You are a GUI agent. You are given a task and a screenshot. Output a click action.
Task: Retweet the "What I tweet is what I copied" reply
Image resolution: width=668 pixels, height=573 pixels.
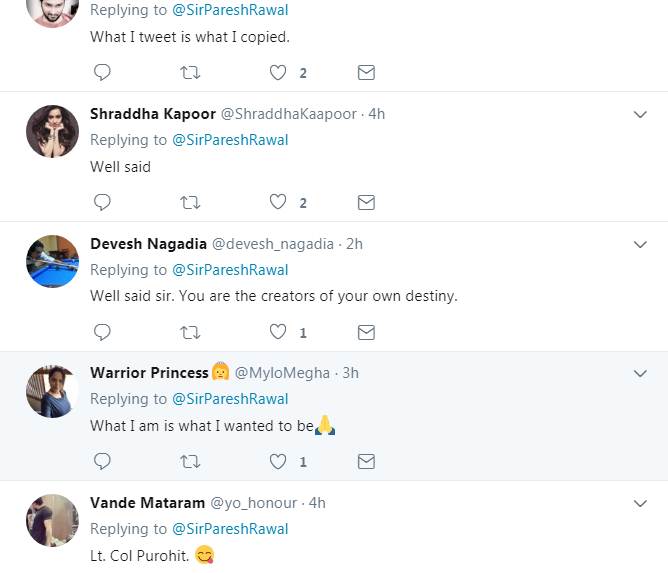[x=189, y=72]
